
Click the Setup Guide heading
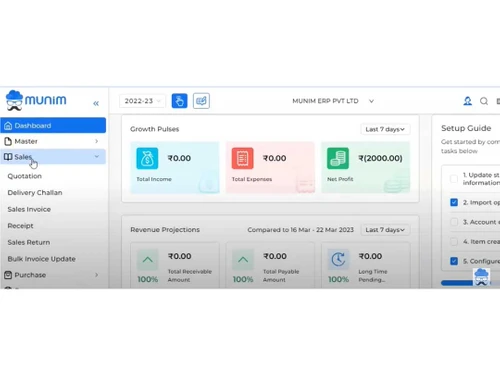tap(466, 128)
